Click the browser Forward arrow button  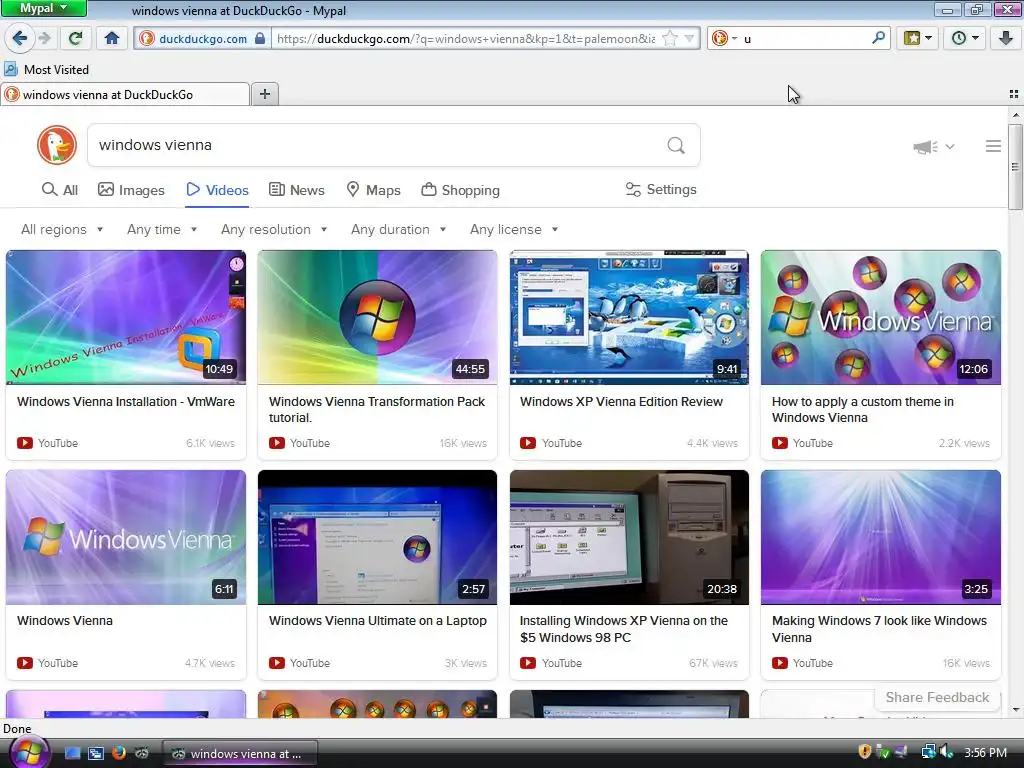44,38
